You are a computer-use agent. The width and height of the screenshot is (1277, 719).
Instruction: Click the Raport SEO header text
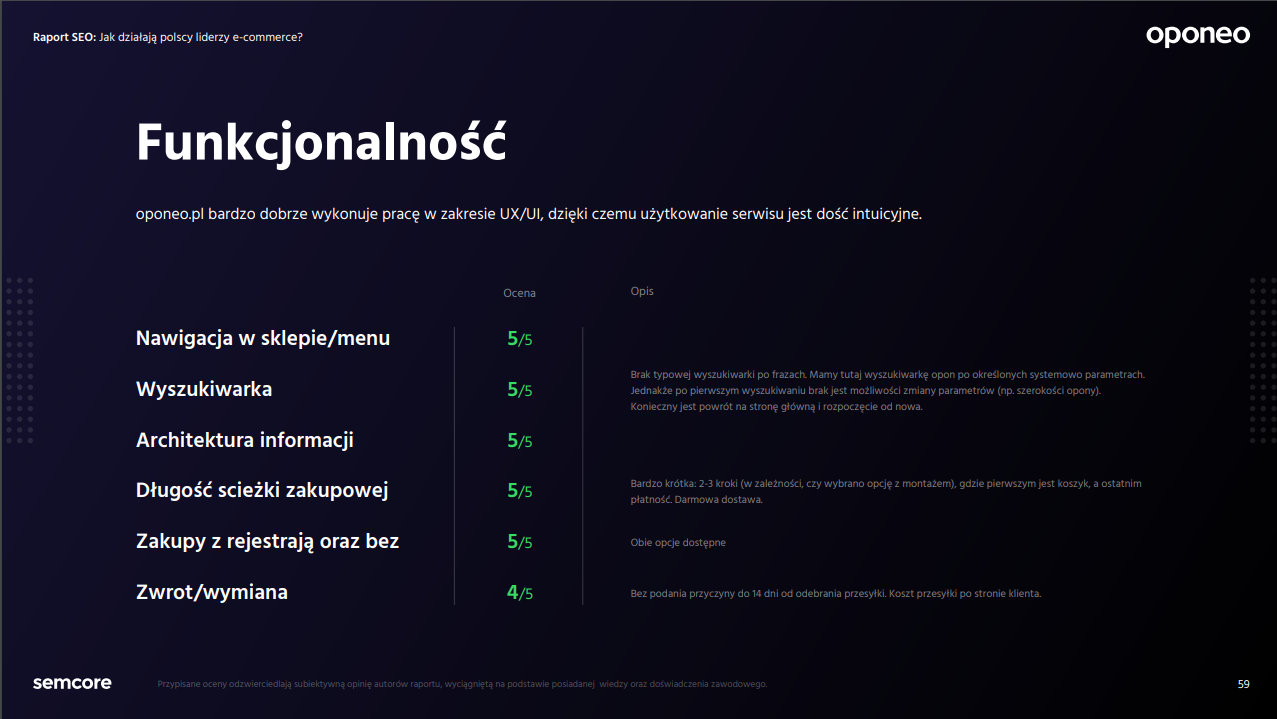tap(167, 37)
